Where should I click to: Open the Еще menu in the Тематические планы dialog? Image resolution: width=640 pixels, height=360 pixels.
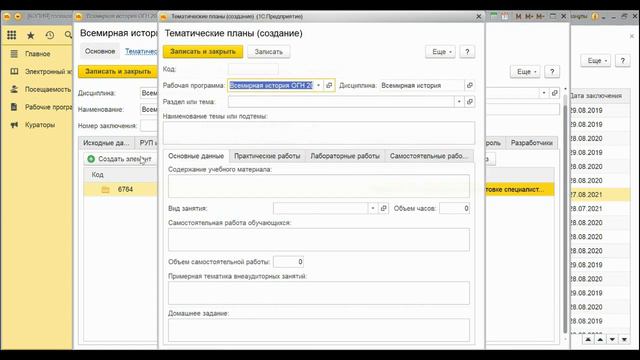(x=440, y=52)
